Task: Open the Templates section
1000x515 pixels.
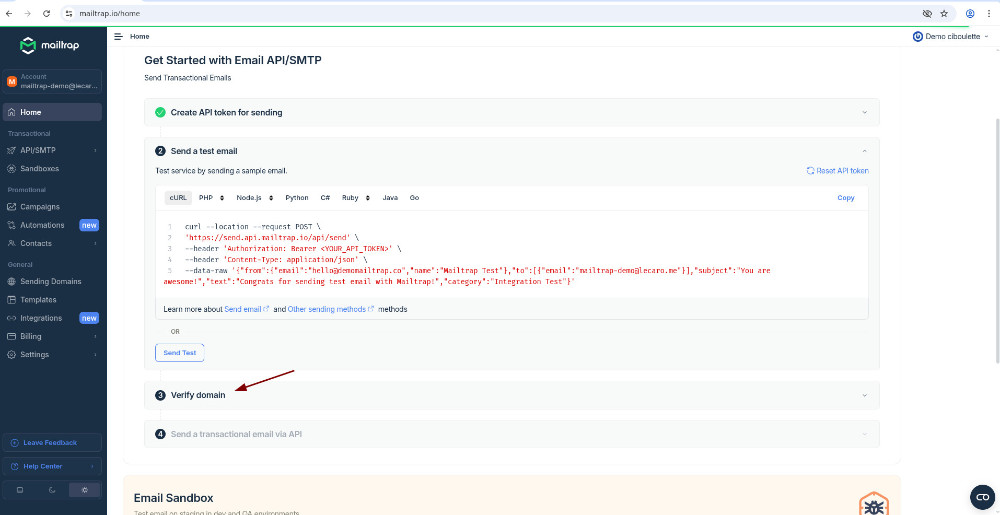Action: pyautogui.click(x=39, y=300)
